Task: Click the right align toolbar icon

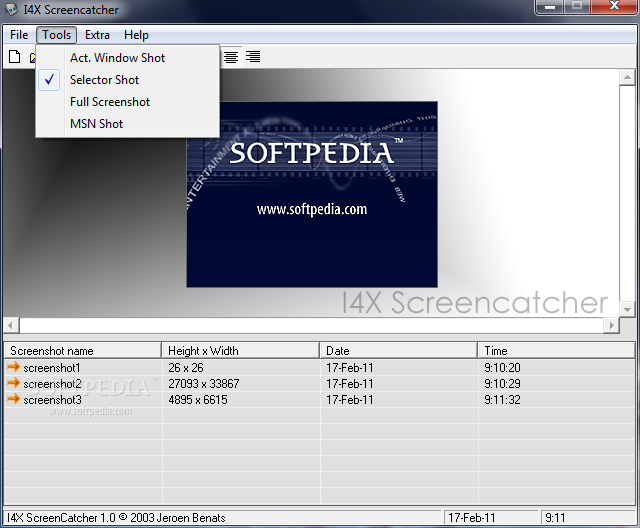Action: 253,57
